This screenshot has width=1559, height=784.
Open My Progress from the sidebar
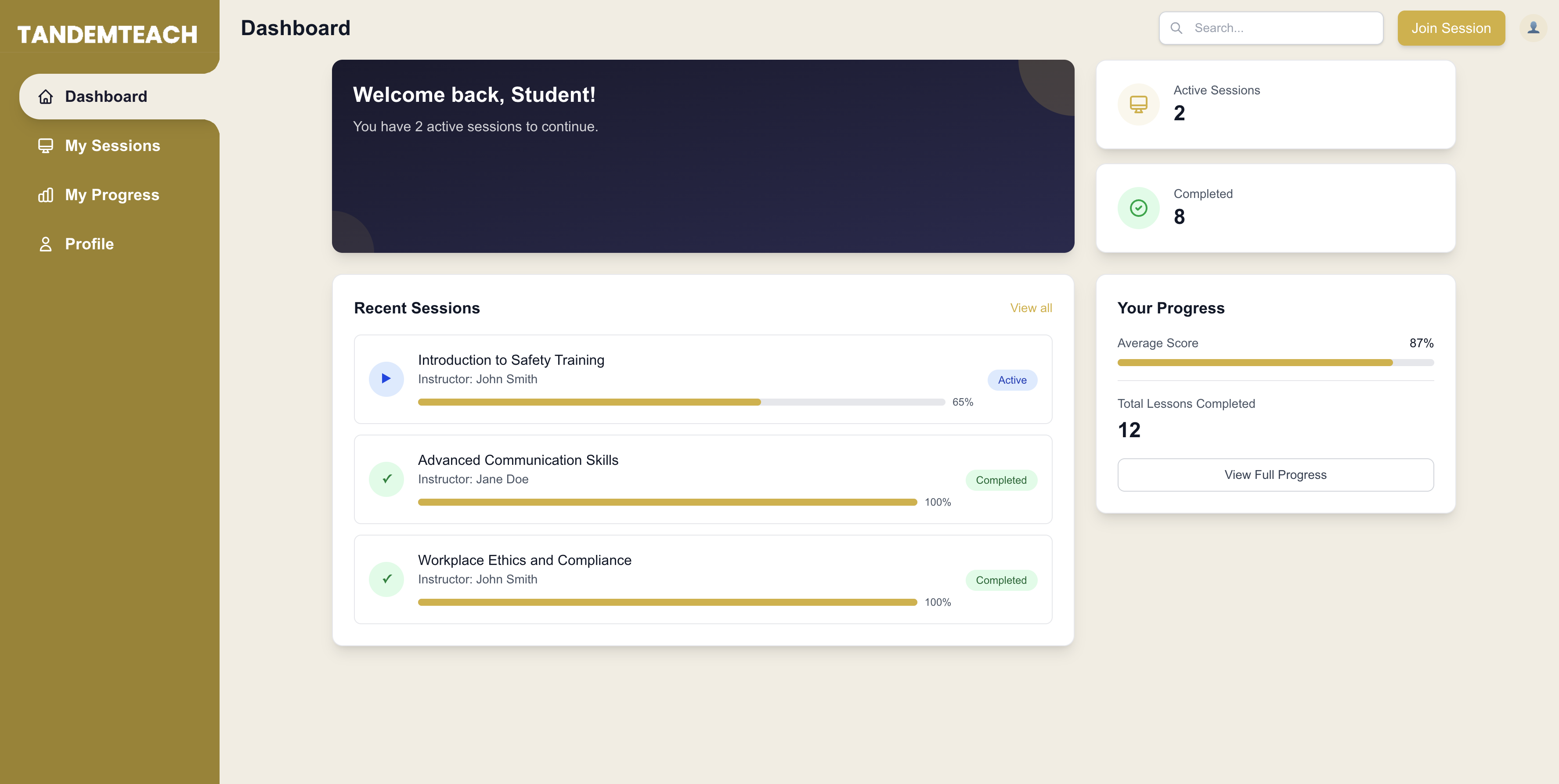(112, 195)
